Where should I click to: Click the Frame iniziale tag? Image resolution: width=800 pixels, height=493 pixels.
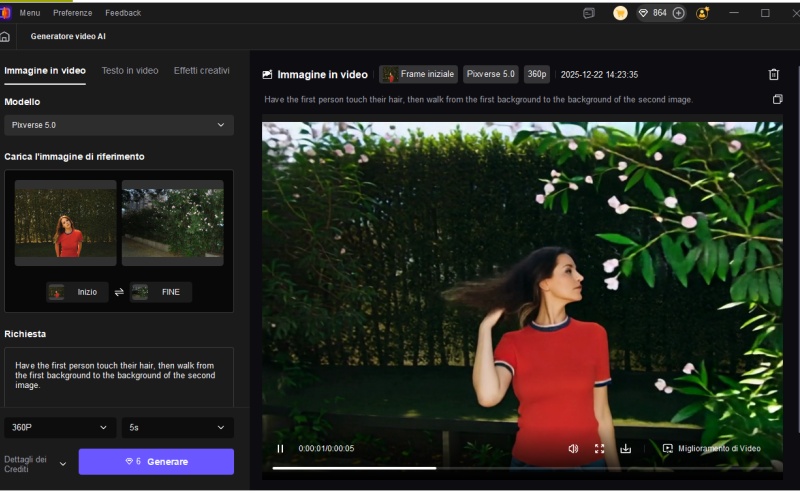[x=418, y=75]
